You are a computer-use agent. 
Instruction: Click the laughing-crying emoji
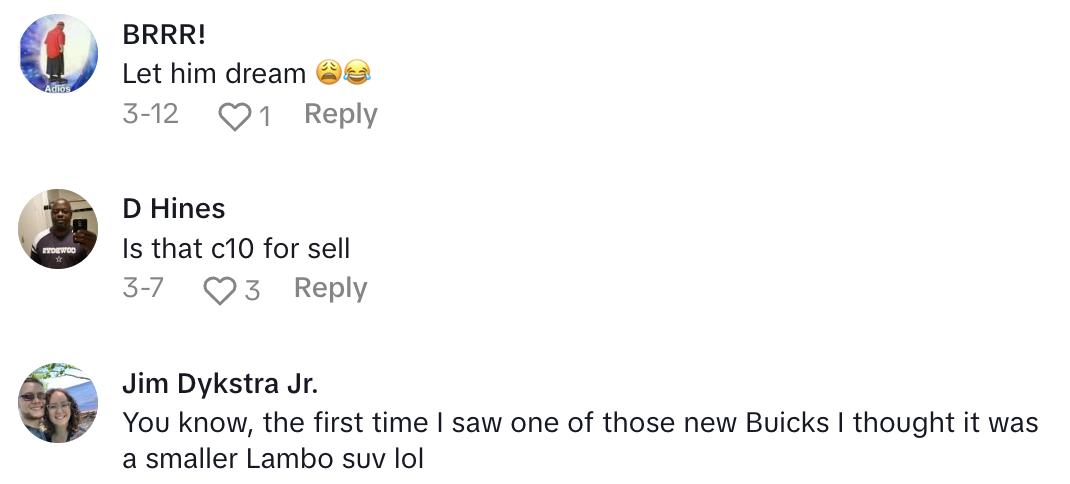pyautogui.click(x=356, y=73)
